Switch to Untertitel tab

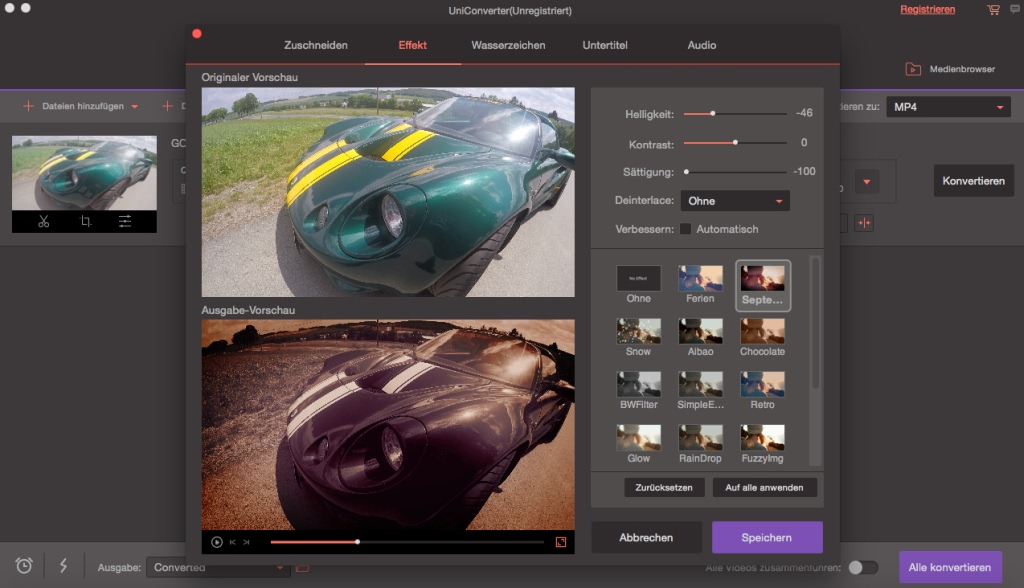point(607,45)
